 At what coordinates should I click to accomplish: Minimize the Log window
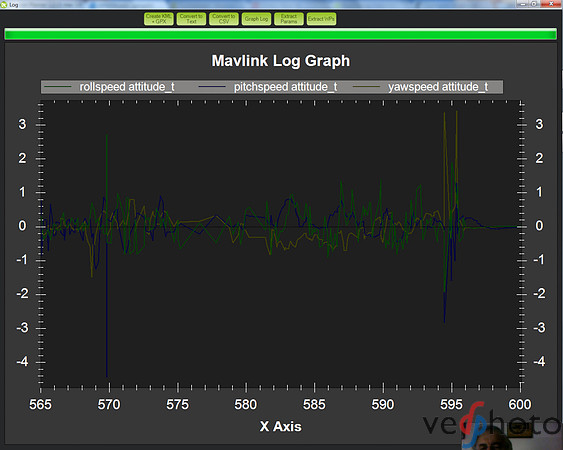tap(523, 4)
